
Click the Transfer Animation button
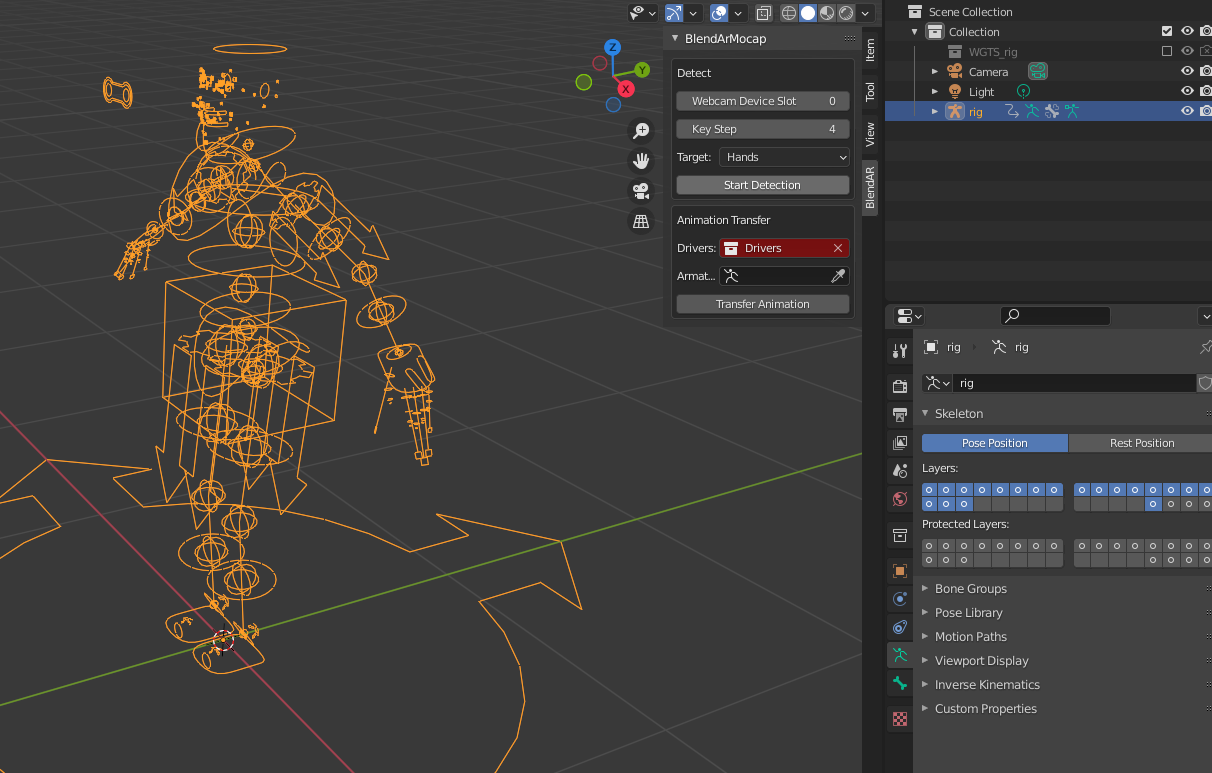coord(762,304)
